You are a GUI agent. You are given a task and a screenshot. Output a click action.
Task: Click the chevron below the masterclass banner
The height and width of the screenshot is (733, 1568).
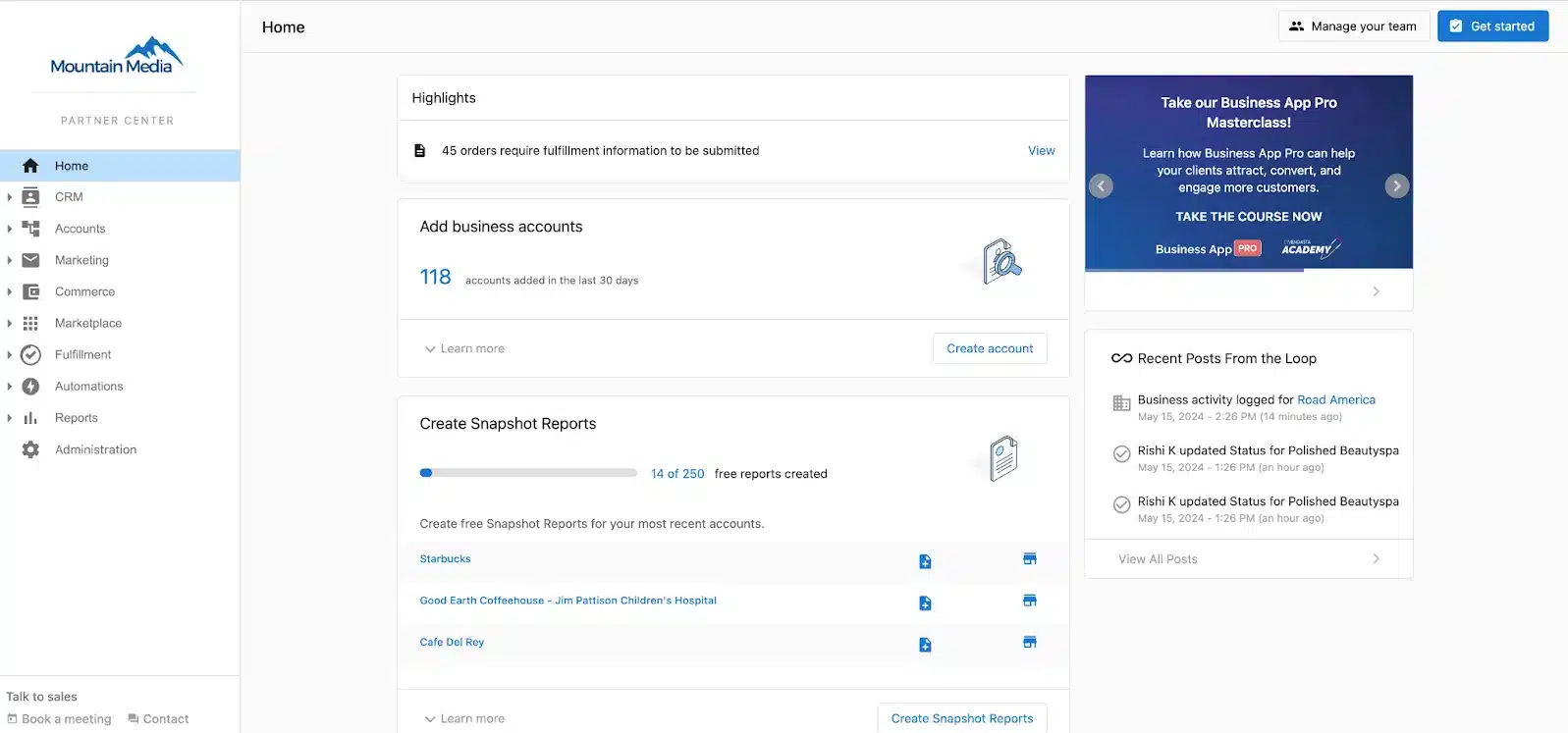pyautogui.click(x=1376, y=291)
